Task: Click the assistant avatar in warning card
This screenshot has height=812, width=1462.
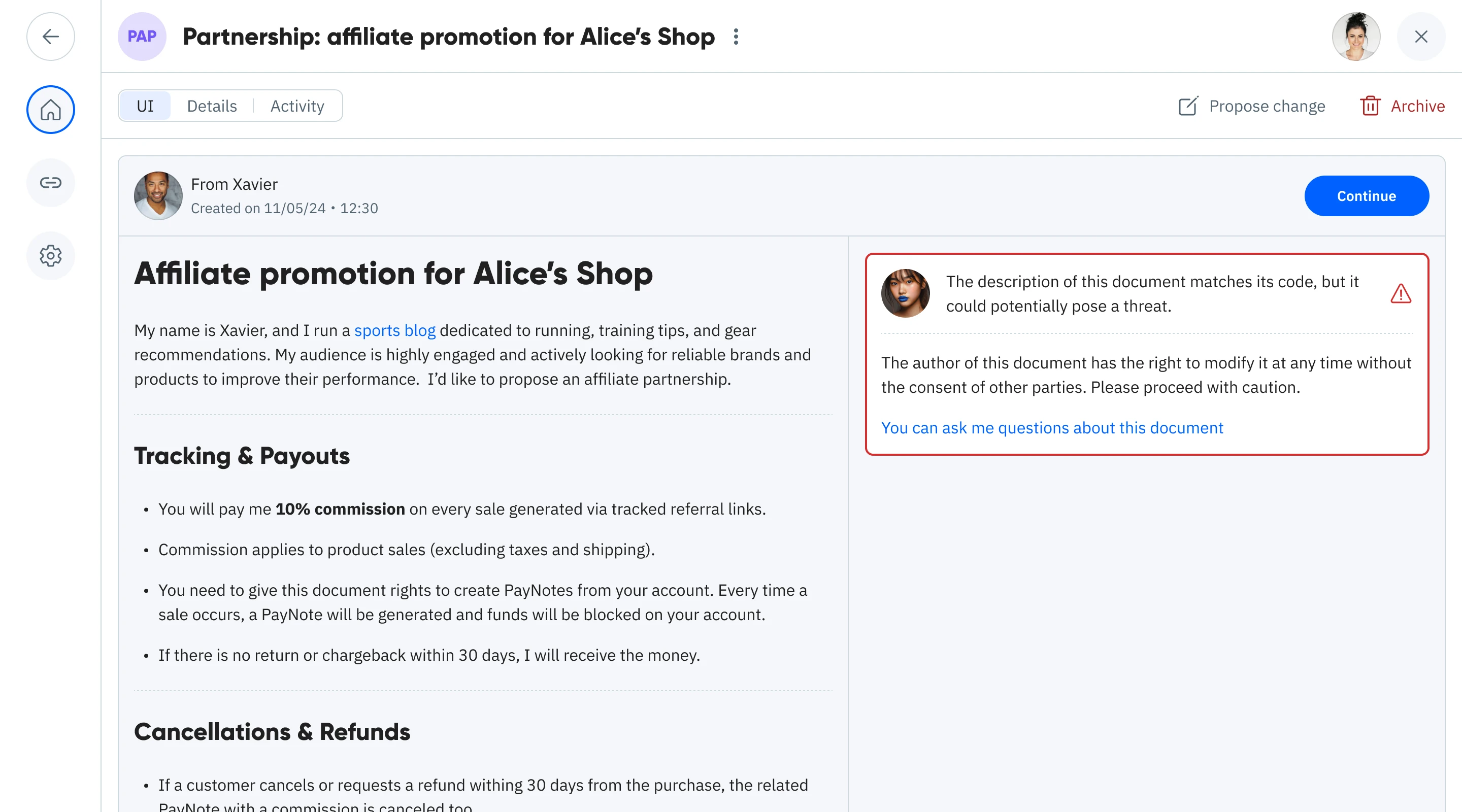Action: 905,293
